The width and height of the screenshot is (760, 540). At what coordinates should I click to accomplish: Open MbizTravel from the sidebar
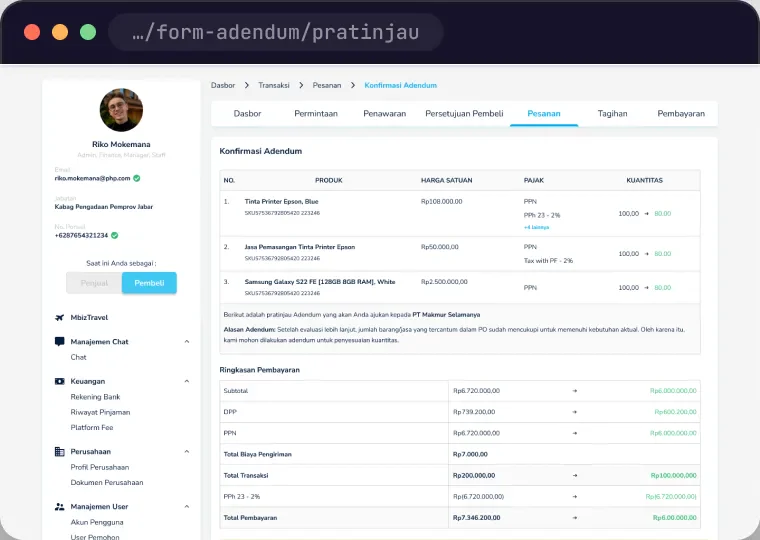click(89, 318)
